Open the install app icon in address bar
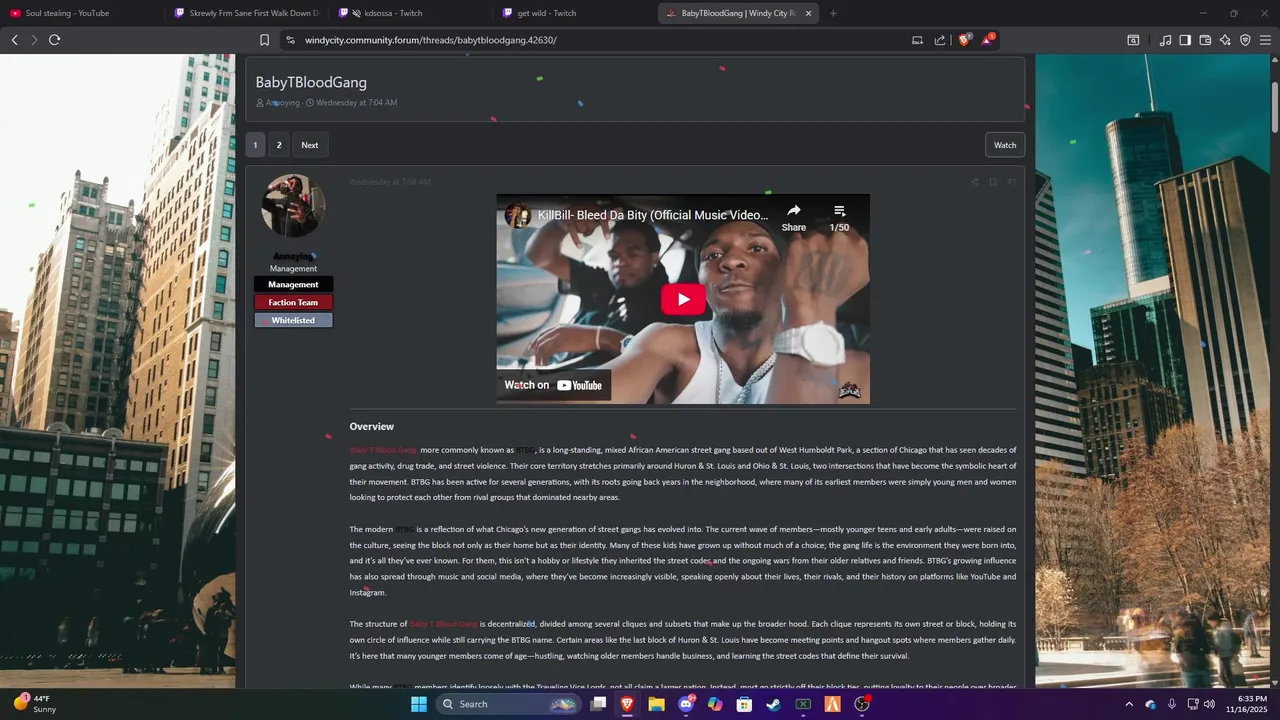Image resolution: width=1280 pixels, height=720 pixels. (x=917, y=40)
